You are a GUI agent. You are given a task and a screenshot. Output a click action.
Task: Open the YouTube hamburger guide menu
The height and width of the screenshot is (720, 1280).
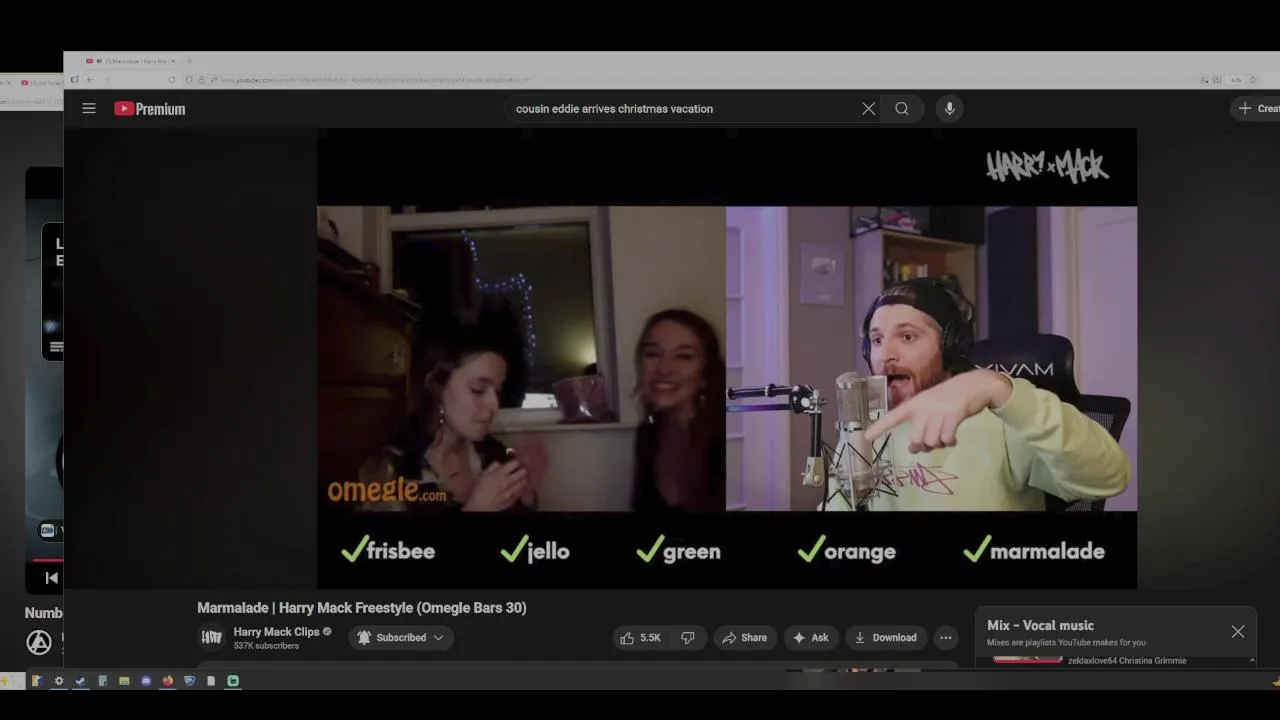pos(89,108)
